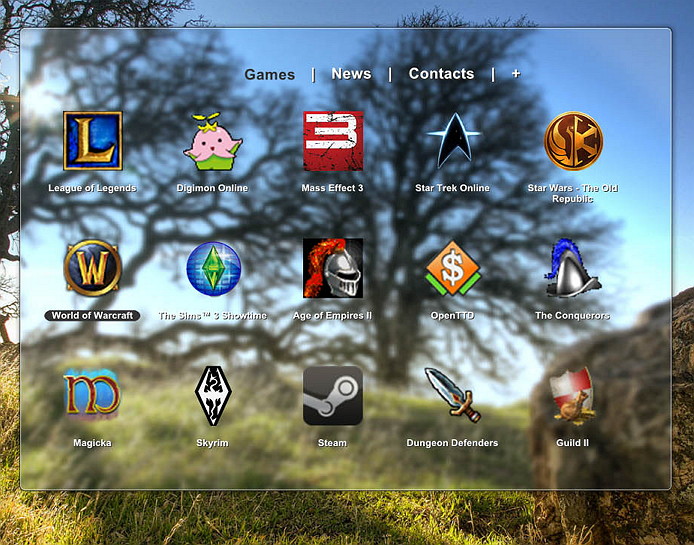Select the Age of Empires II icon
The width and height of the screenshot is (694, 545).
click(332, 268)
